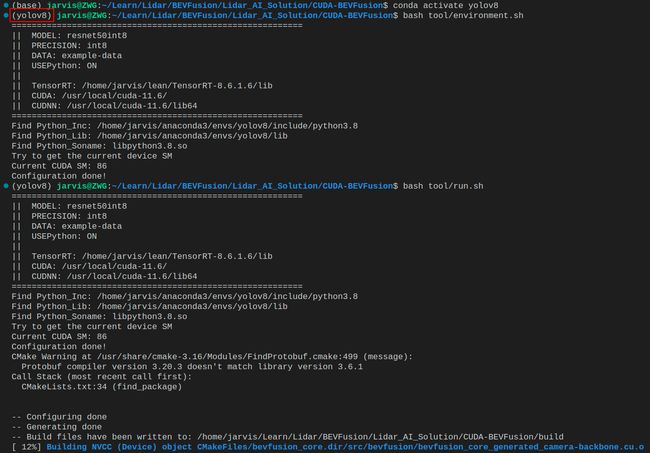Click the 'Protobuf compiler version 3.20.3 doesn't match' line

[192, 367]
